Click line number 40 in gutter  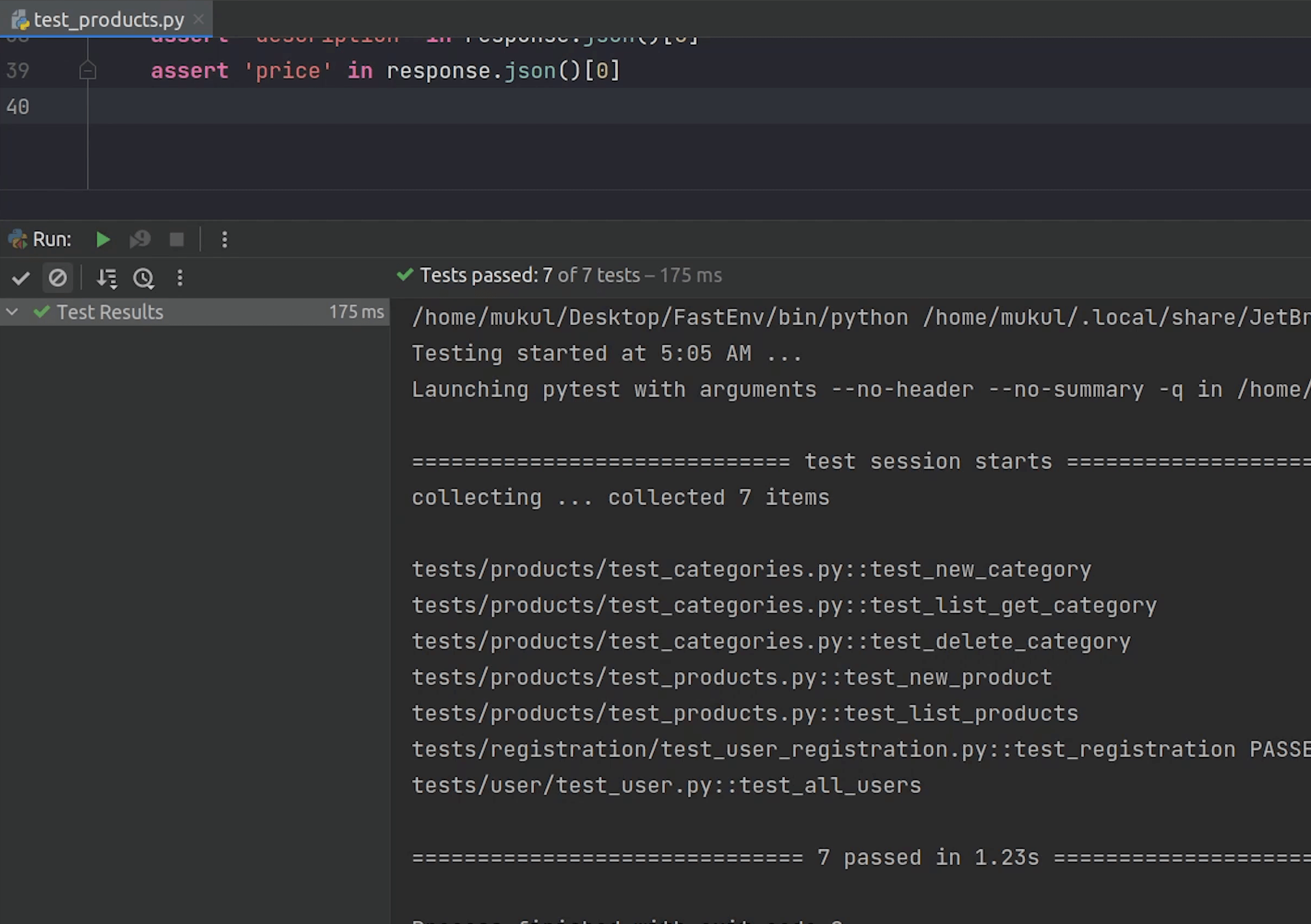pyautogui.click(x=17, y=107)
